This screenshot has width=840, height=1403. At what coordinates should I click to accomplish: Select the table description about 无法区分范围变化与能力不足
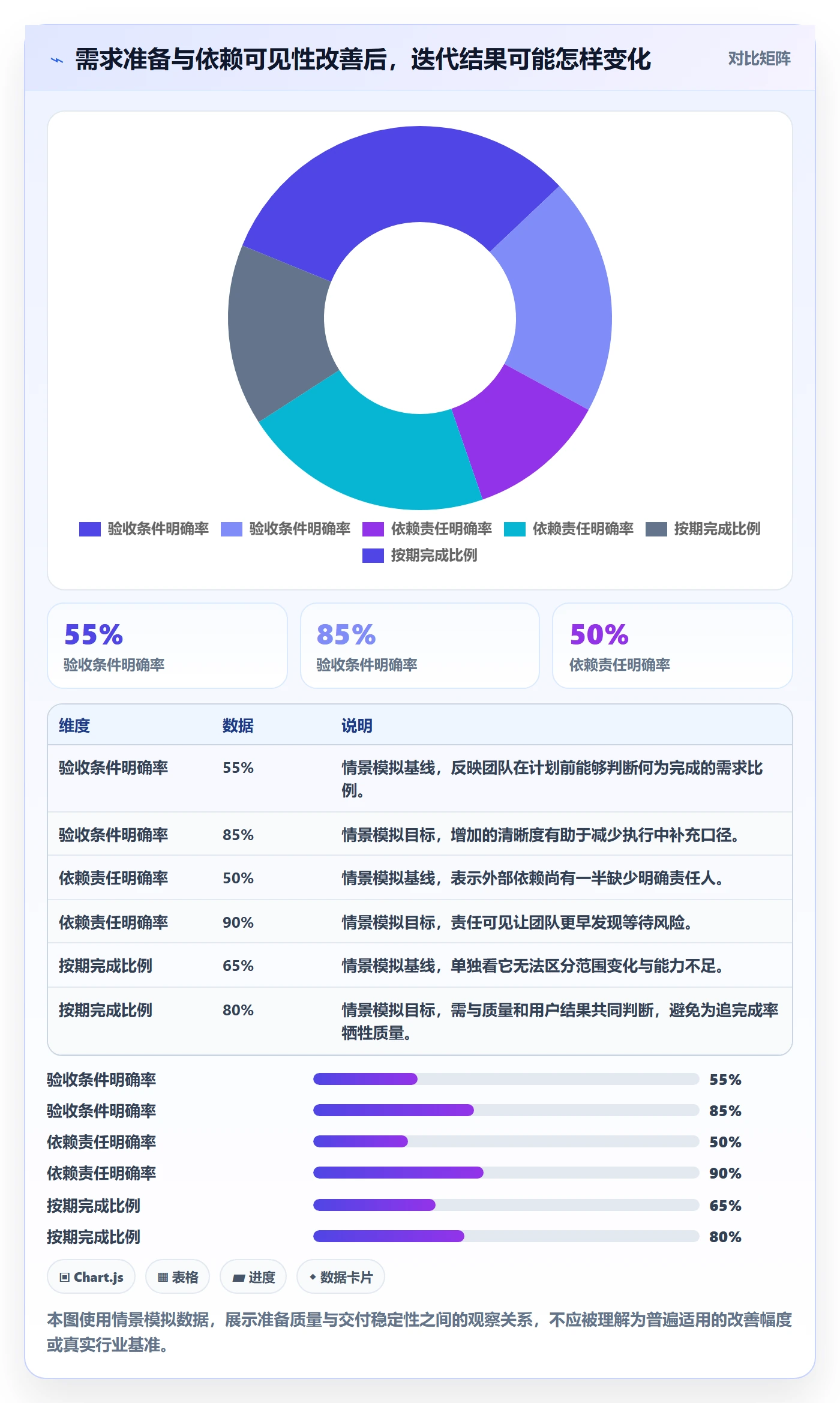(x=532, y=966)
